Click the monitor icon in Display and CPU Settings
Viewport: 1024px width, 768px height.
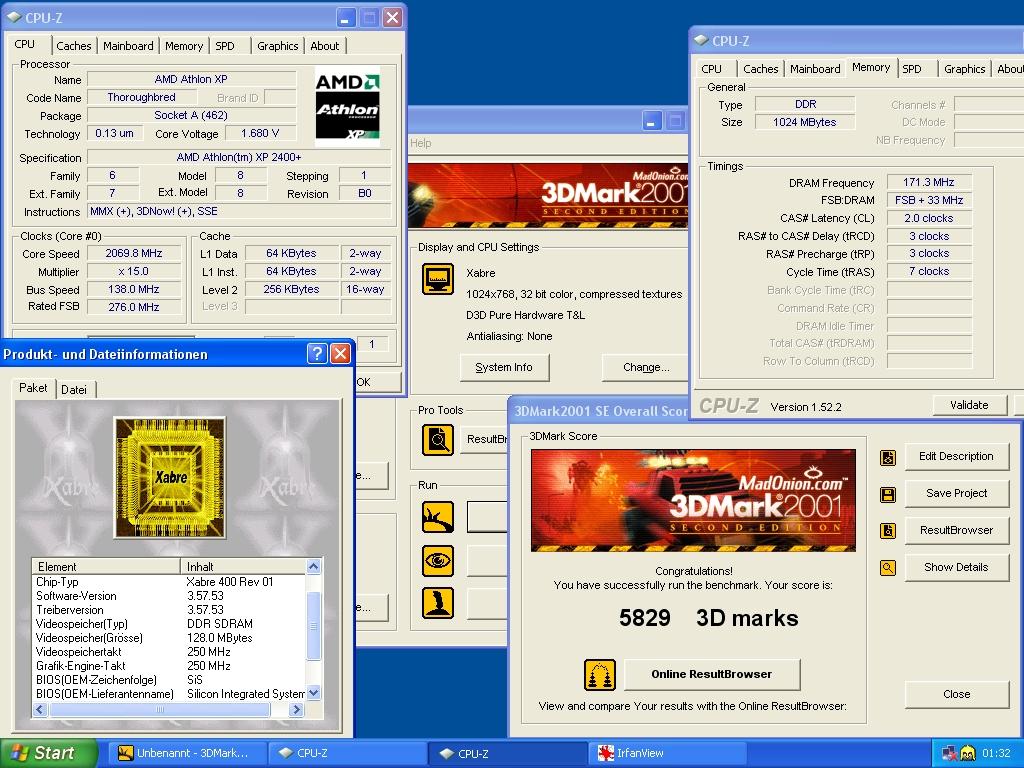point(438,279)
